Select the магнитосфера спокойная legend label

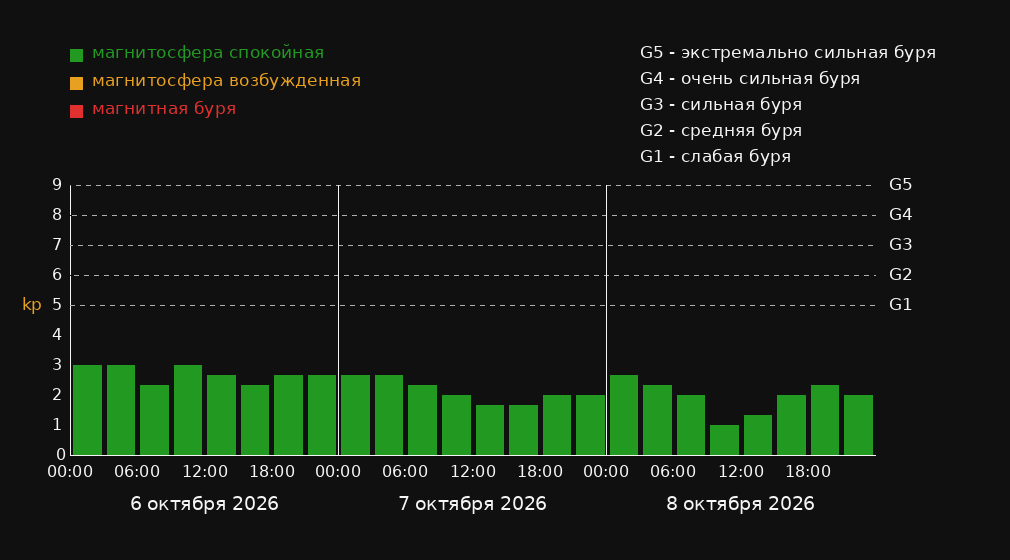click(208, 53)
